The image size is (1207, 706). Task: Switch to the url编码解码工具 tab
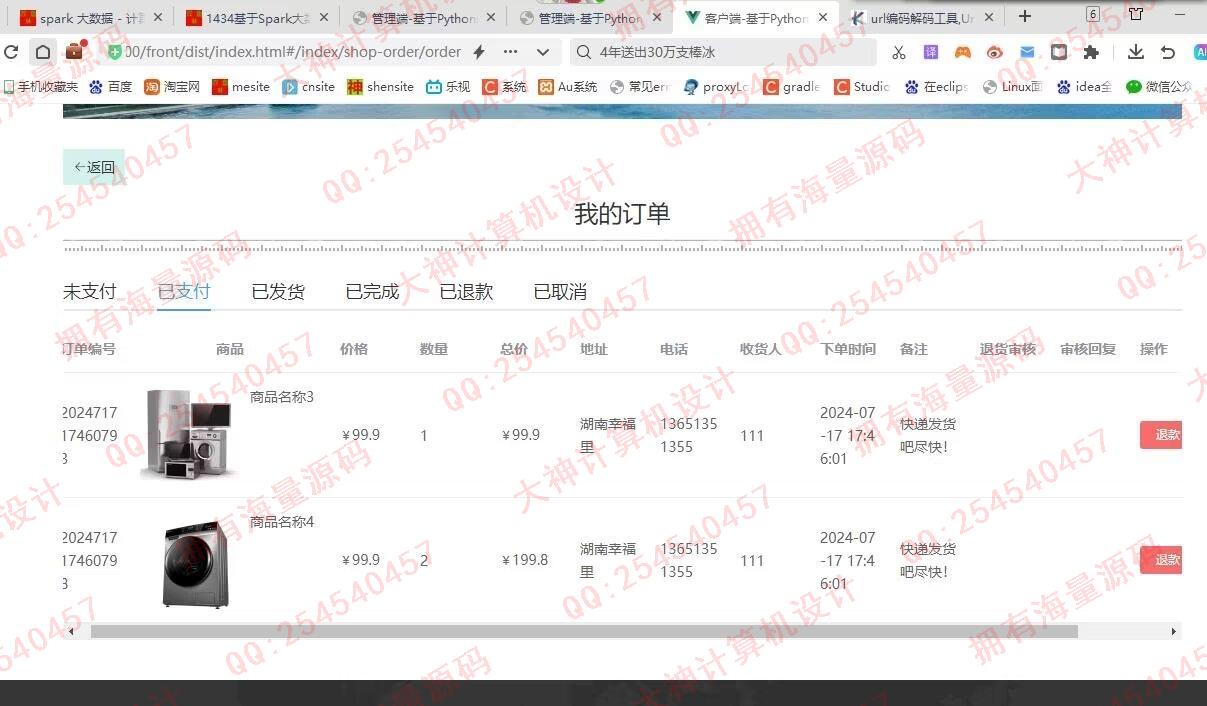[923, 18]
